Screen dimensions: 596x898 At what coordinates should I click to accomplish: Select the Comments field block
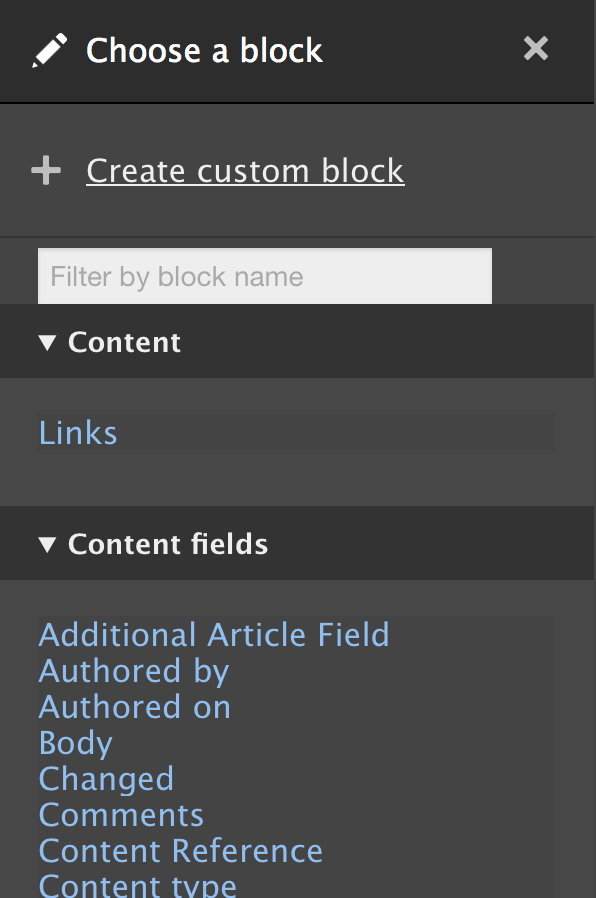tap(120, 814)
